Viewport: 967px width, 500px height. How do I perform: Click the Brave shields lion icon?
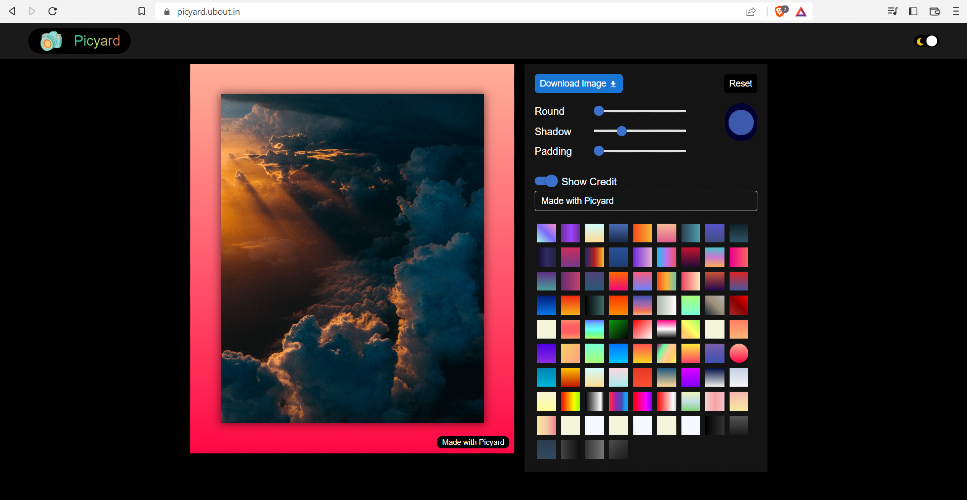click(x=781, y=11)
